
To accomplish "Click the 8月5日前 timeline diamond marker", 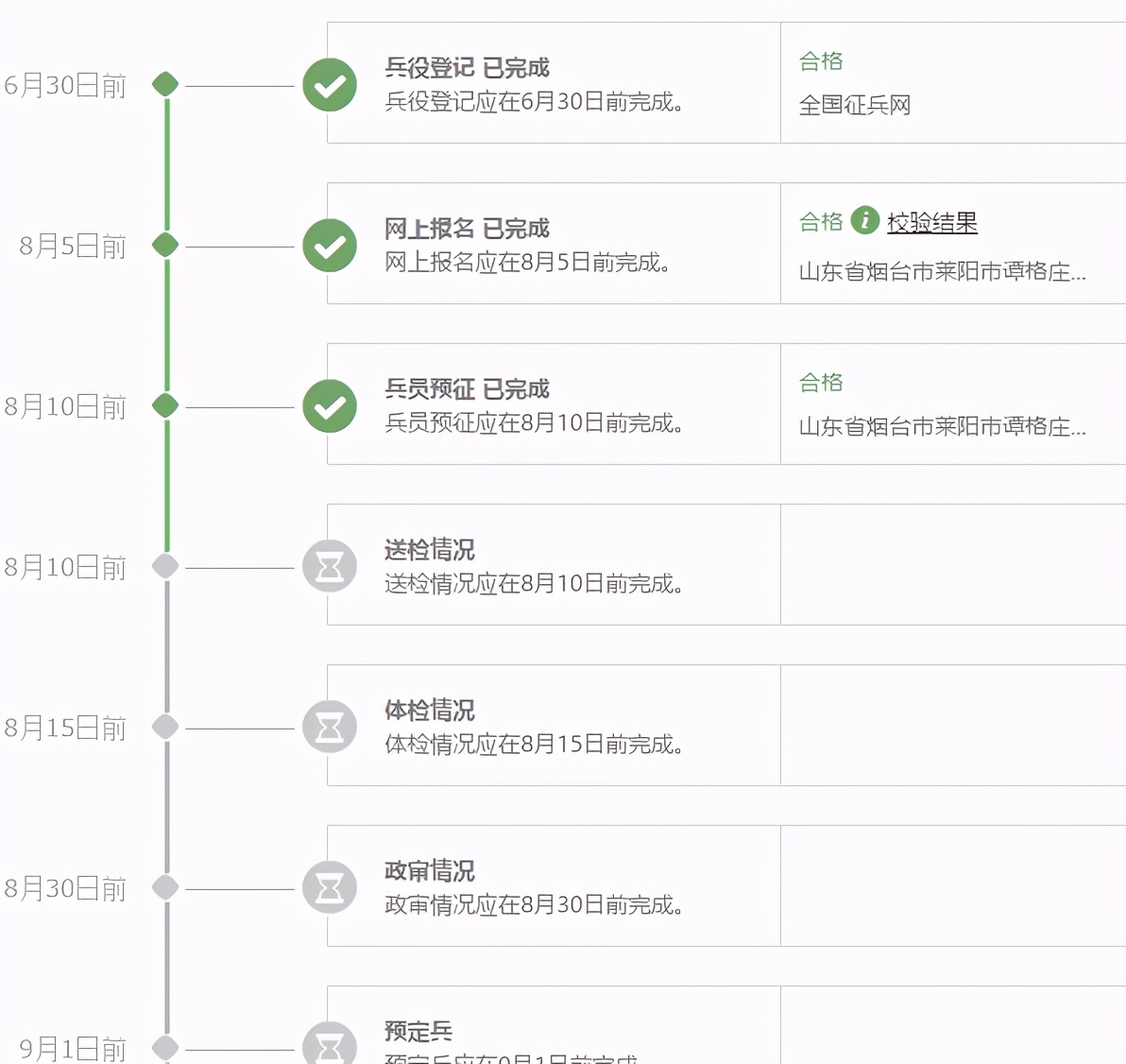I will 165,245.
